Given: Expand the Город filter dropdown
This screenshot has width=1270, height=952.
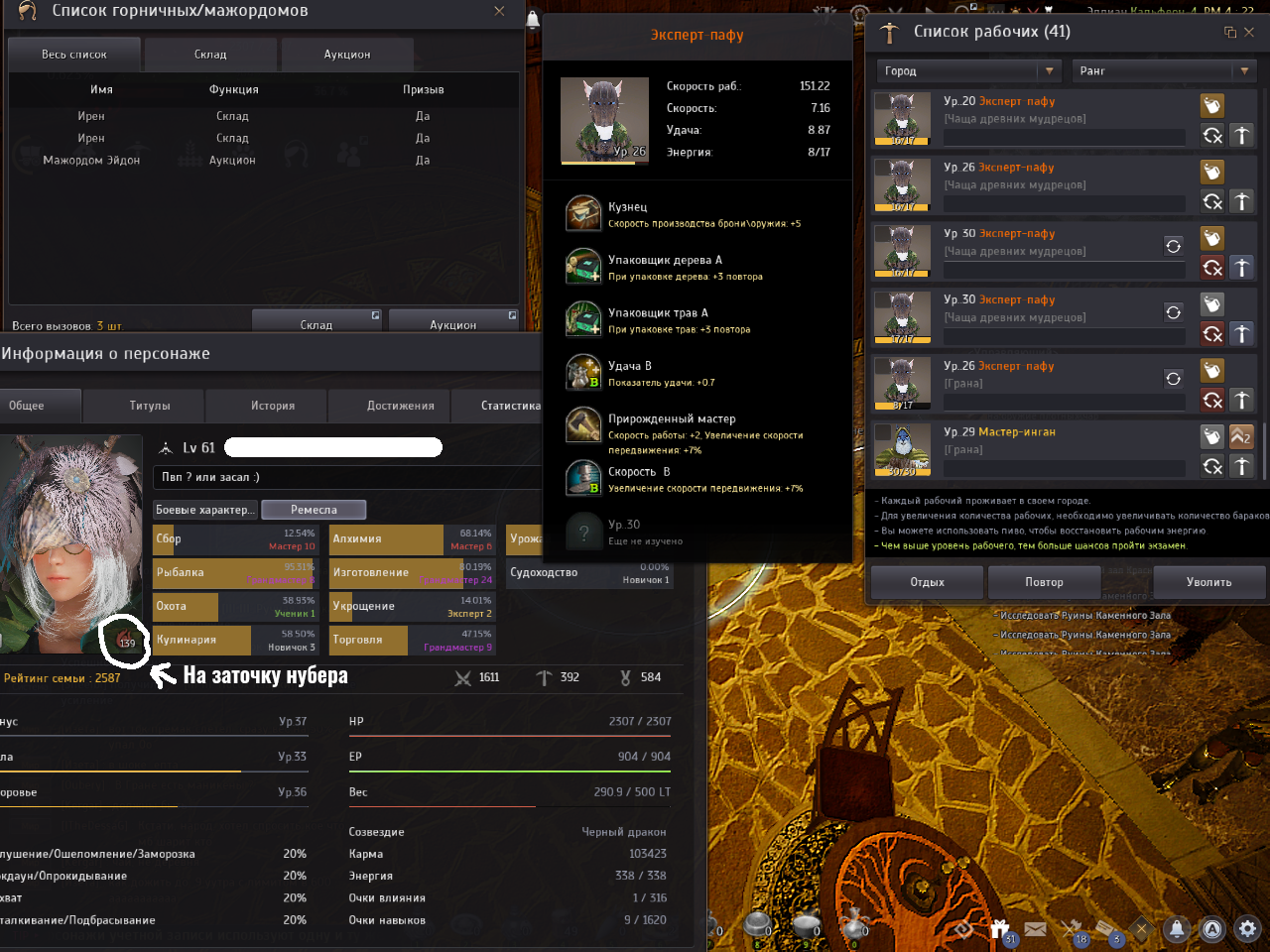Looking at the screenshot, I should point(969,71).
